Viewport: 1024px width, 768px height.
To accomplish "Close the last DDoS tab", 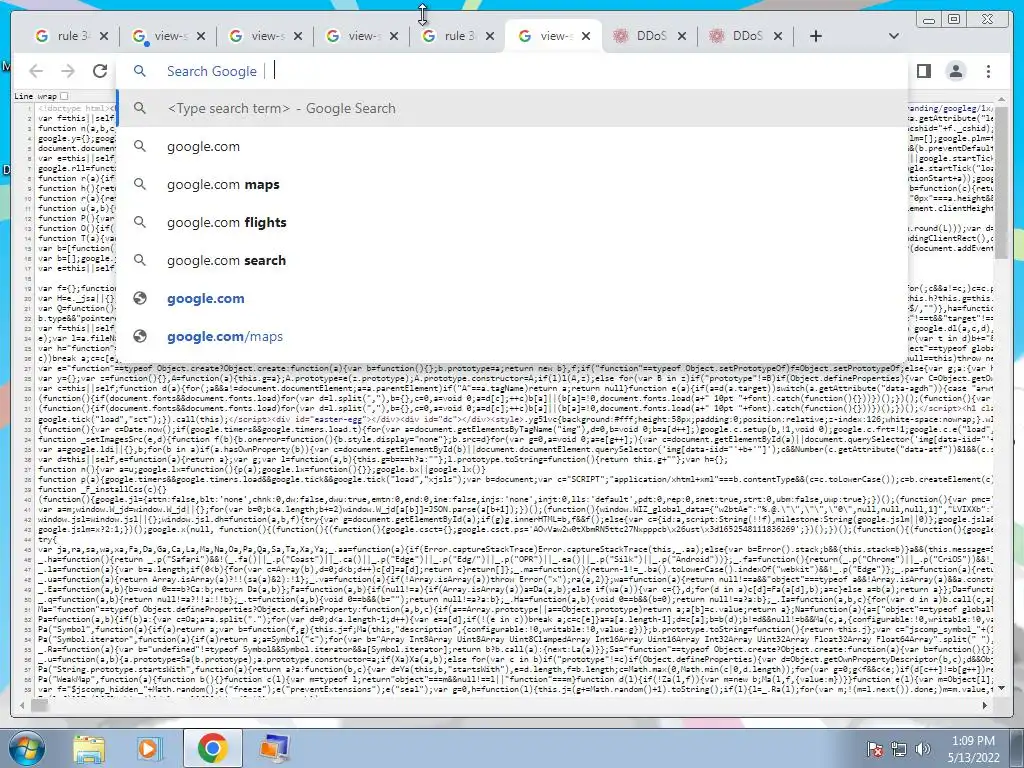I will click(778, 36).
